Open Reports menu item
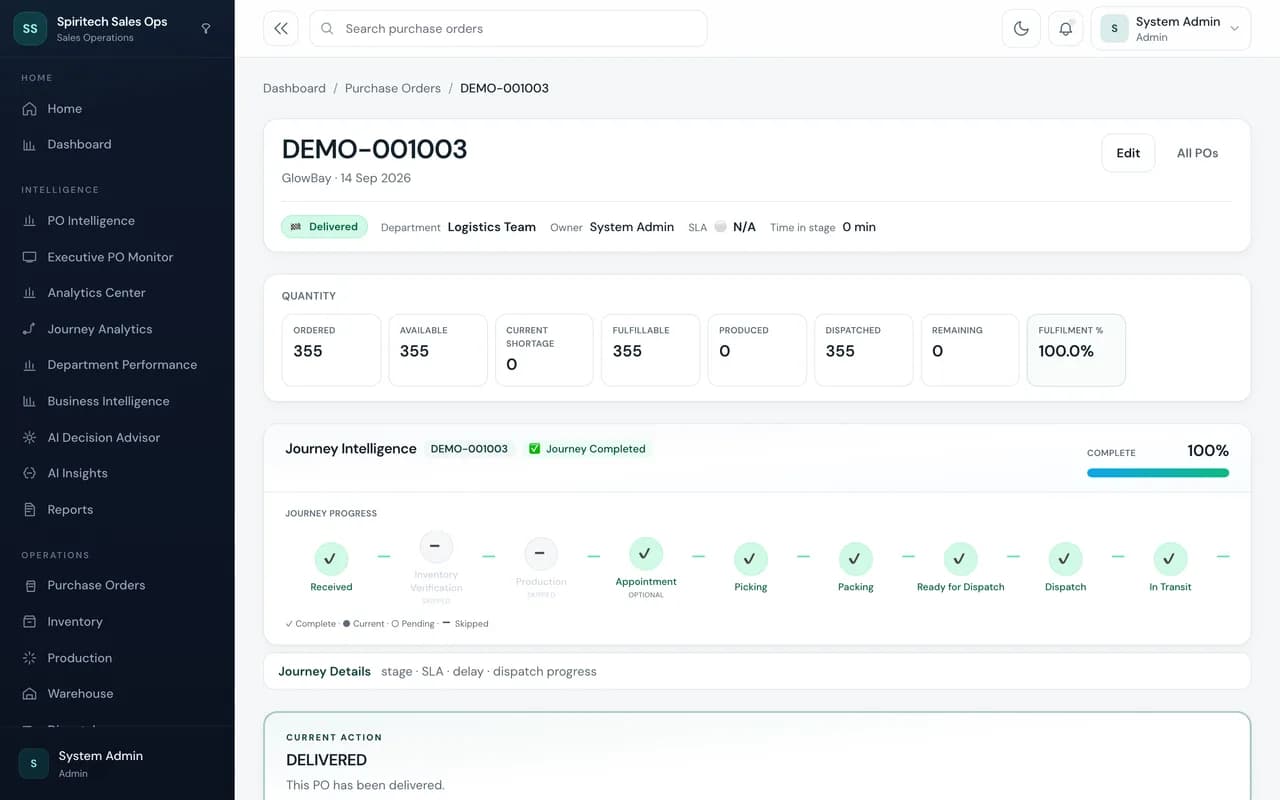The image size is (1280, 800). (x=117, y=510)
